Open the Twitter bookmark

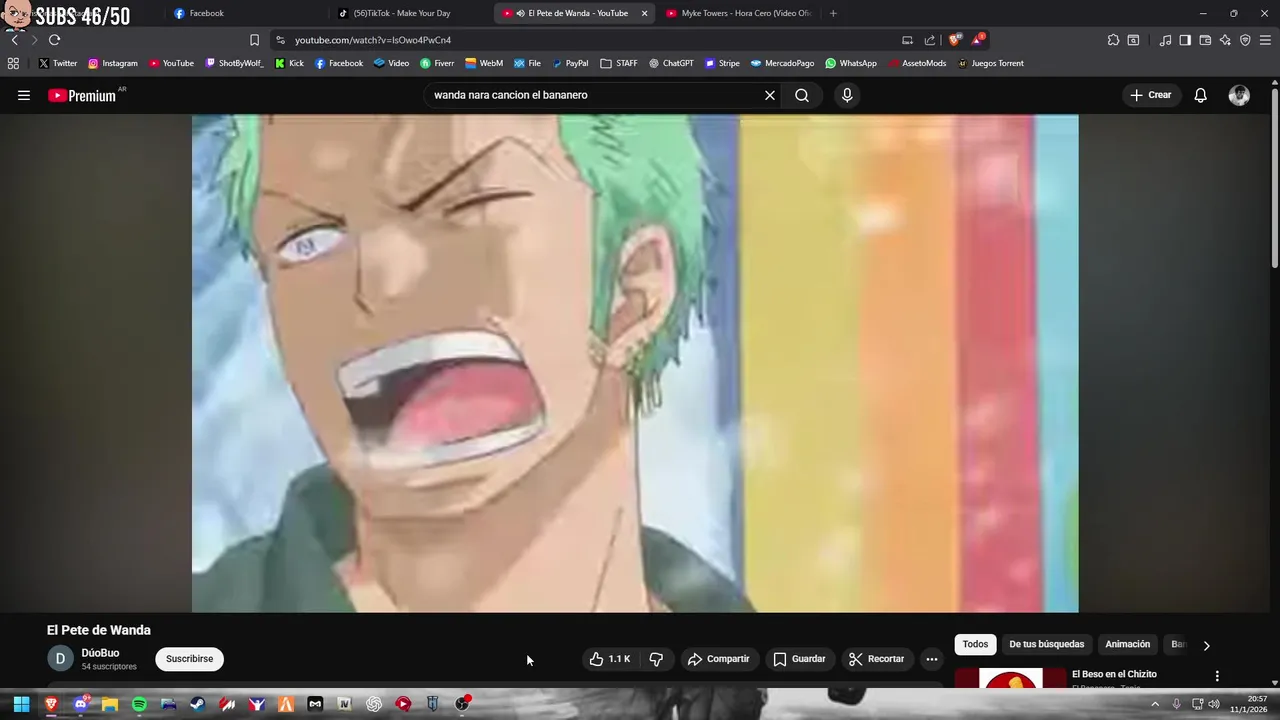tap(57, 63)
